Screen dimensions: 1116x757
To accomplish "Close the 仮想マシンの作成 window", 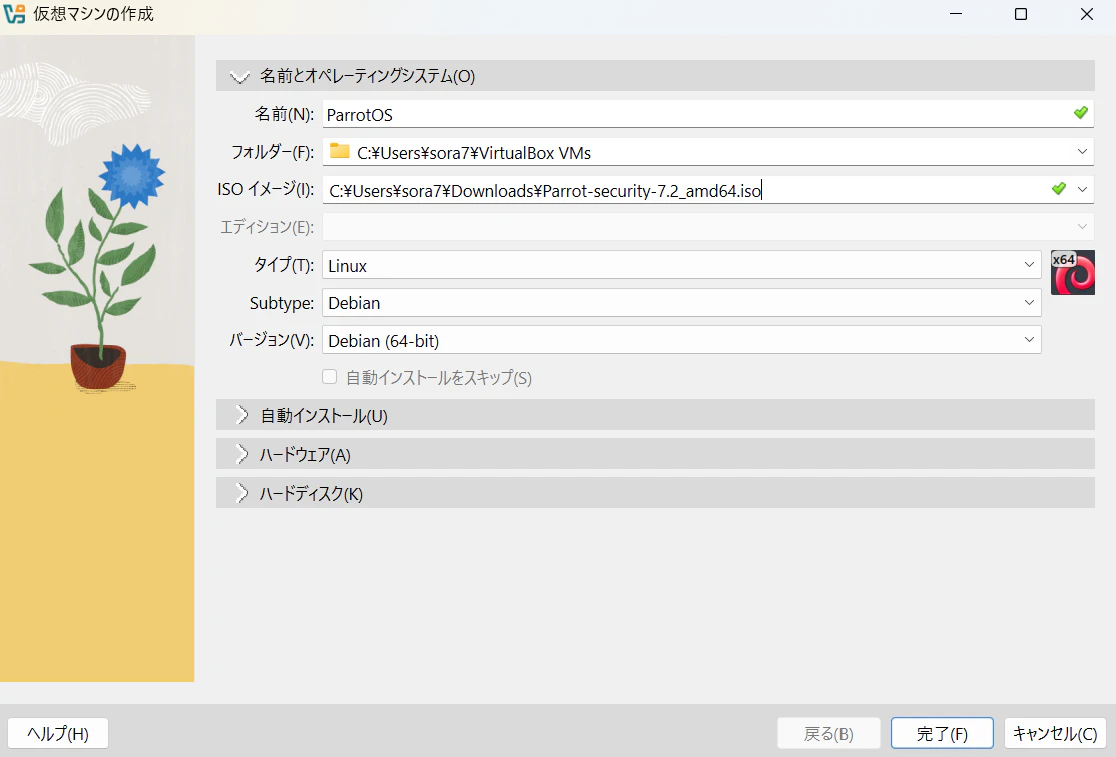I will [1086, 14].
